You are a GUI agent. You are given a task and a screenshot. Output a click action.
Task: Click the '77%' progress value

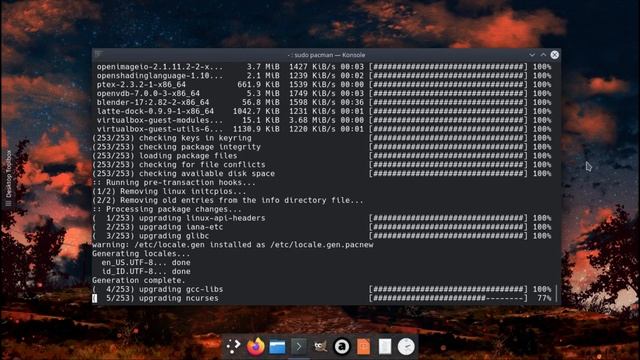544,298
